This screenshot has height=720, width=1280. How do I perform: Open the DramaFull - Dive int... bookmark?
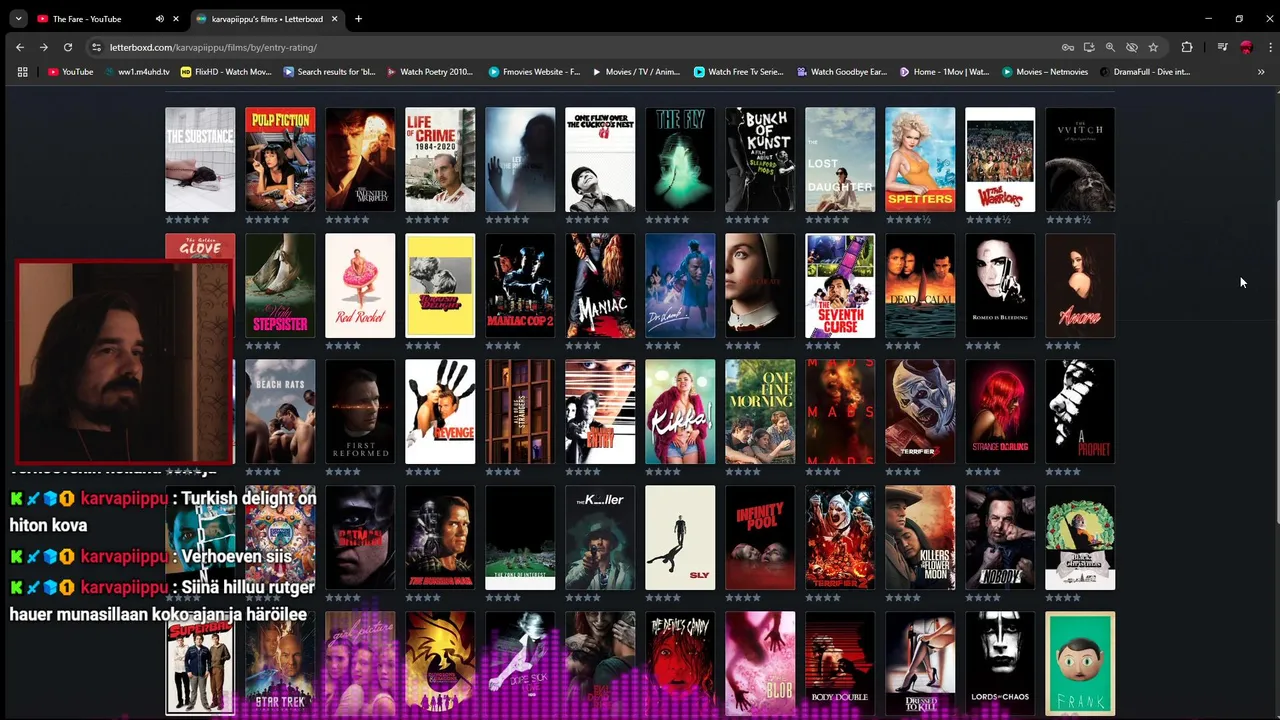[x=1144, y=72]
